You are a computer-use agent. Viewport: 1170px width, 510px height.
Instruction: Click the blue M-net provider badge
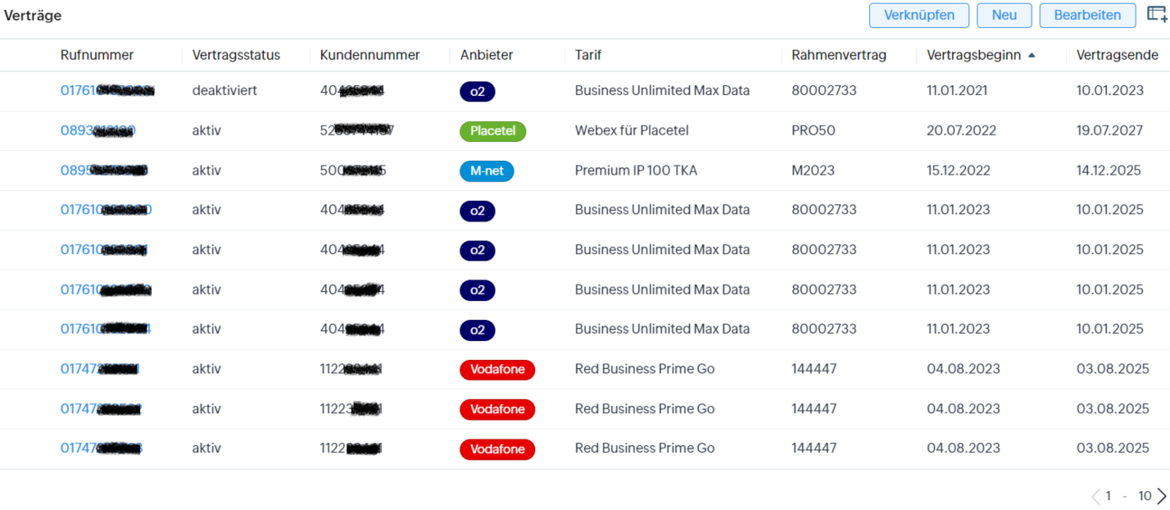[487, 171]
